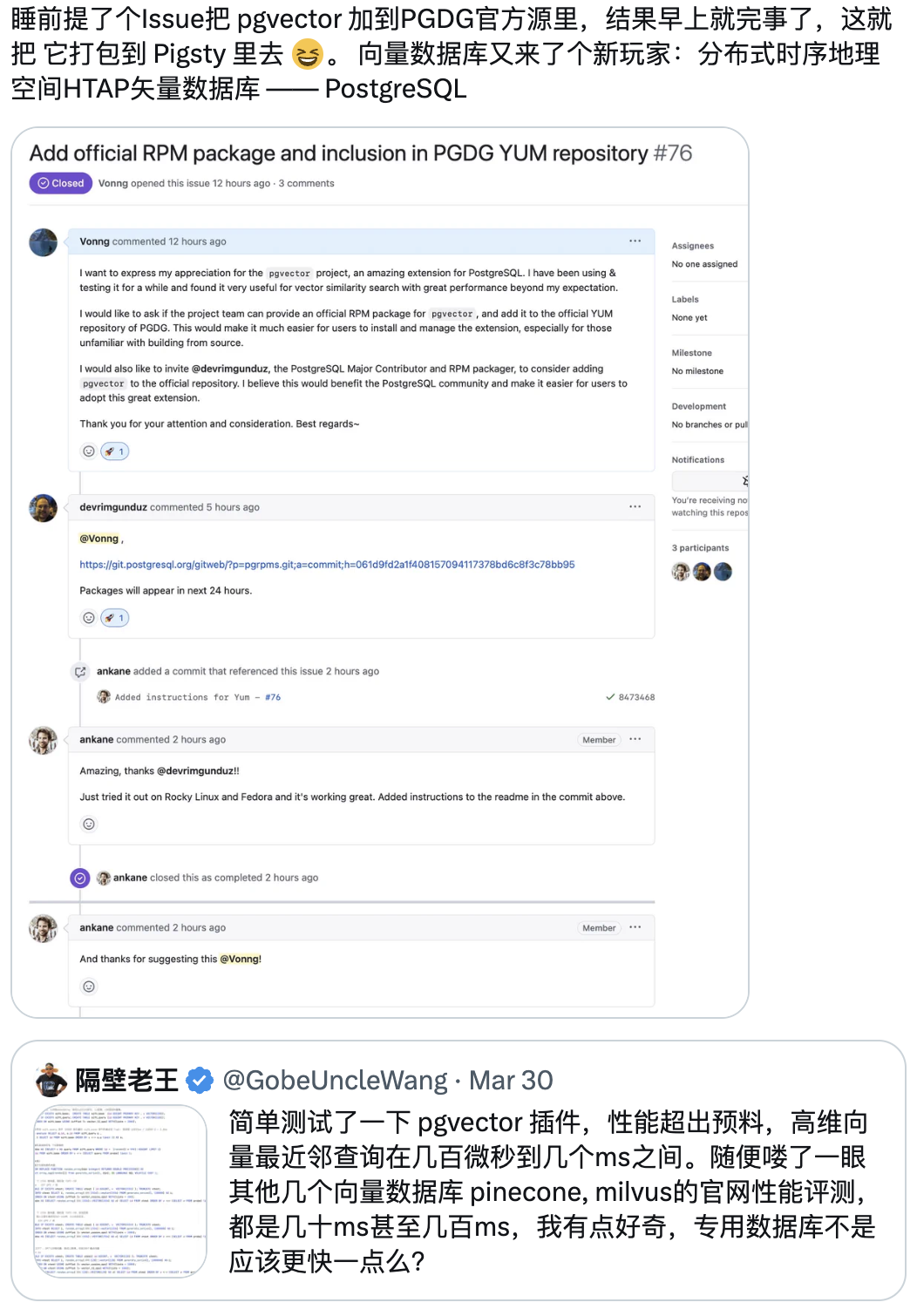The height and width of the screenshot is (1316, 917).
Task: Open devrimgunduz's comment three-dot menu
Action: coord(635,506)
